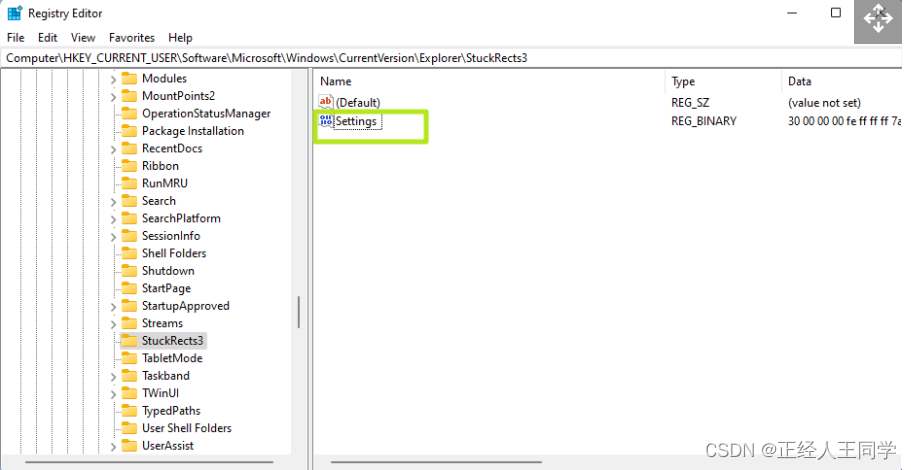
Task: Click the TypedPaths folder icon
Action: tap(130, 411)
